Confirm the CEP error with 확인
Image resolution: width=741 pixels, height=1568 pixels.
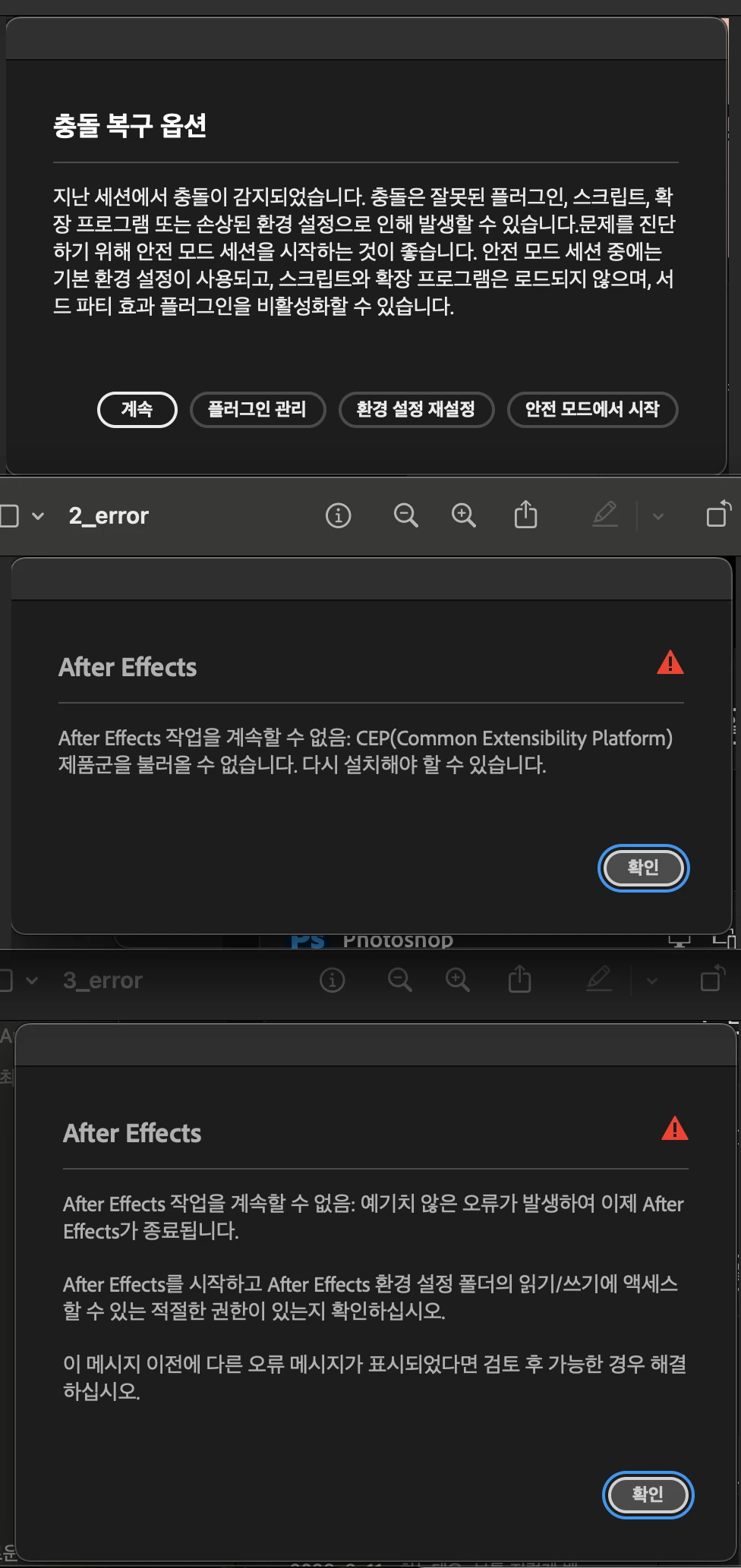644,868
